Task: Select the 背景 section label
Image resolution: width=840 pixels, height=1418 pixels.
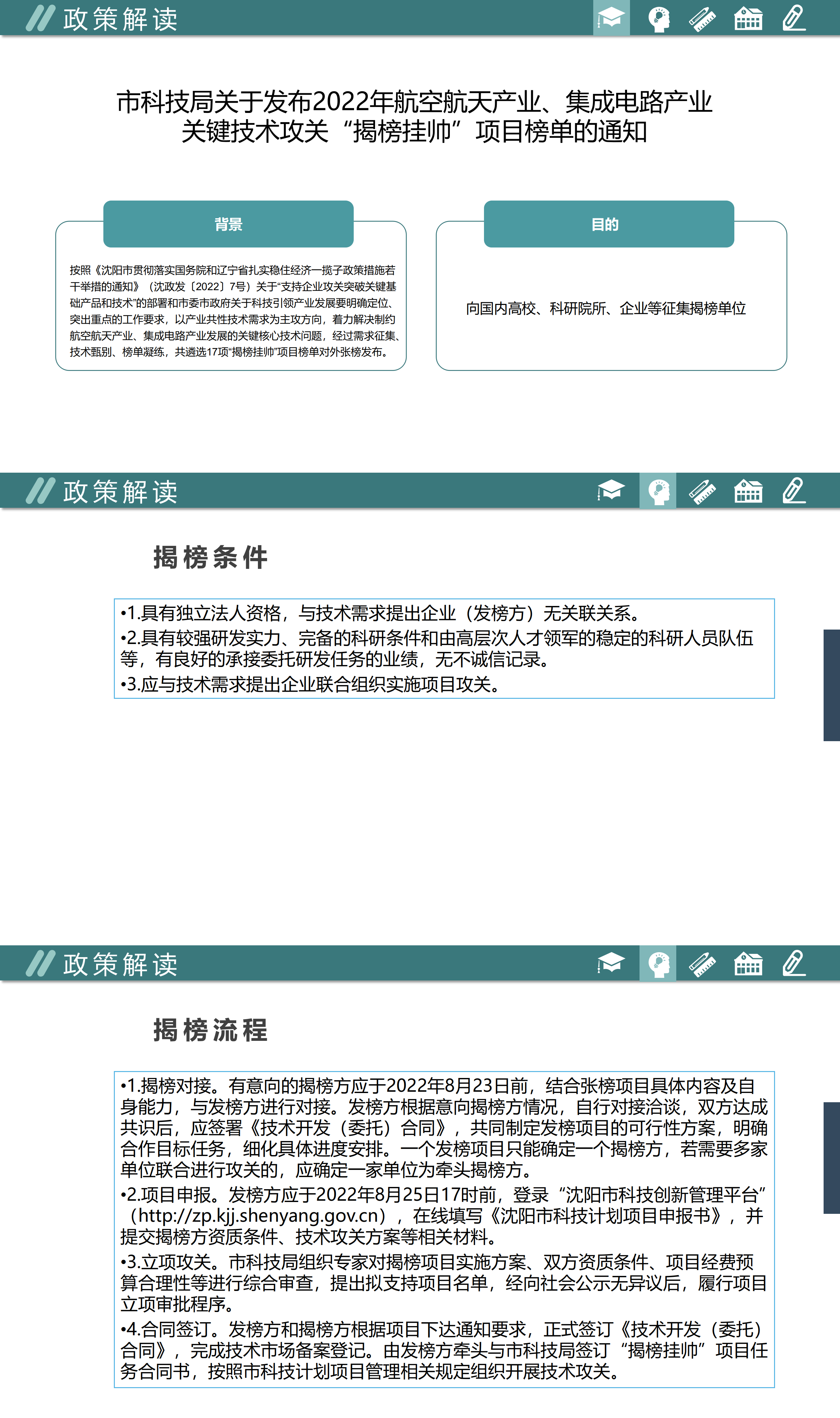Action: click(228, 224)
